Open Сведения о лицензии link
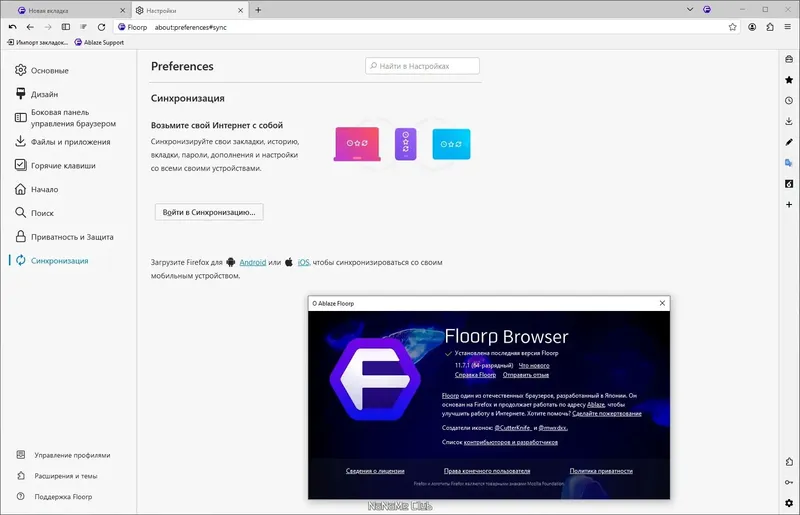The height and width of the screenshot is (515, 800). tap(375, 471)
